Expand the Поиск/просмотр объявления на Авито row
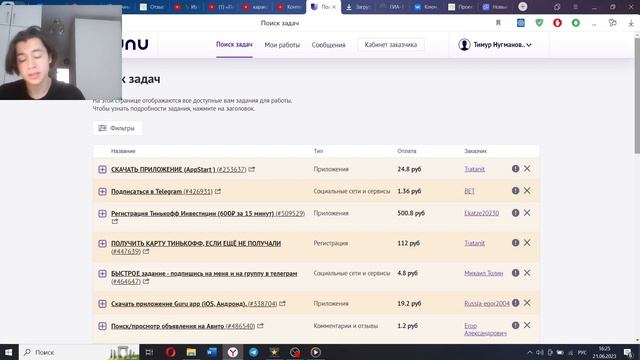Viewport: 640px width, 360px height. coord(102,326)
